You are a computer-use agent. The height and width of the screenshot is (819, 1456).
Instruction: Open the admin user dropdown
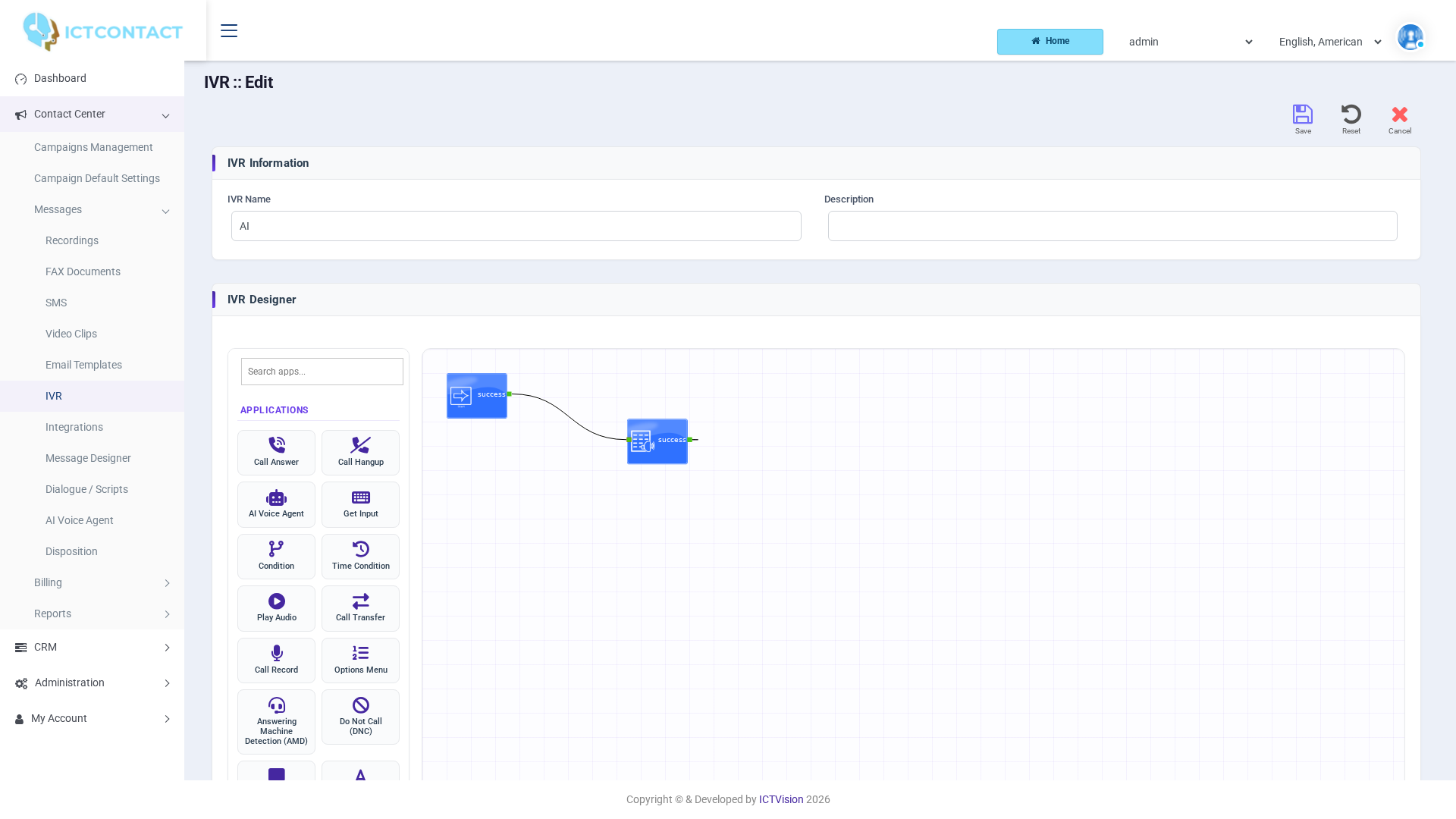click(x=1191, y=42)
